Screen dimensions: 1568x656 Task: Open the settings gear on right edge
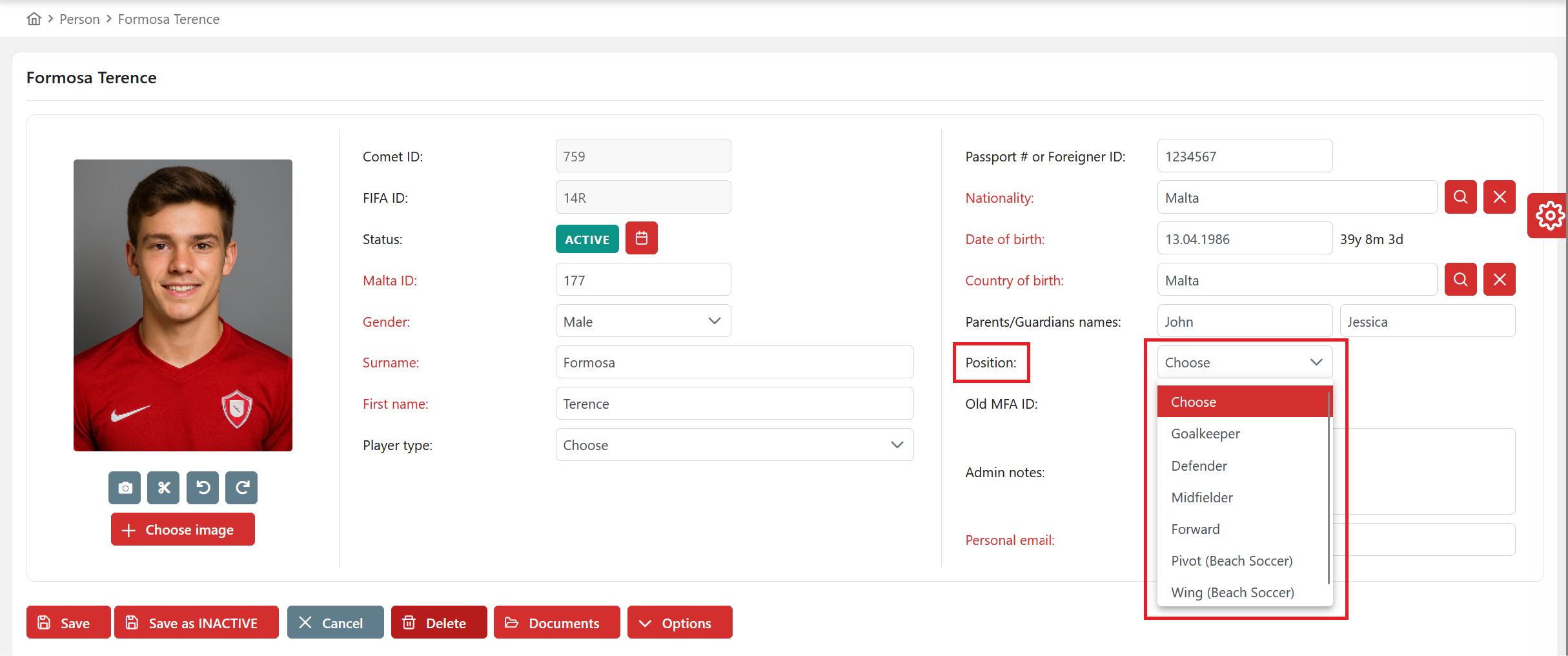coord(1549,216)
